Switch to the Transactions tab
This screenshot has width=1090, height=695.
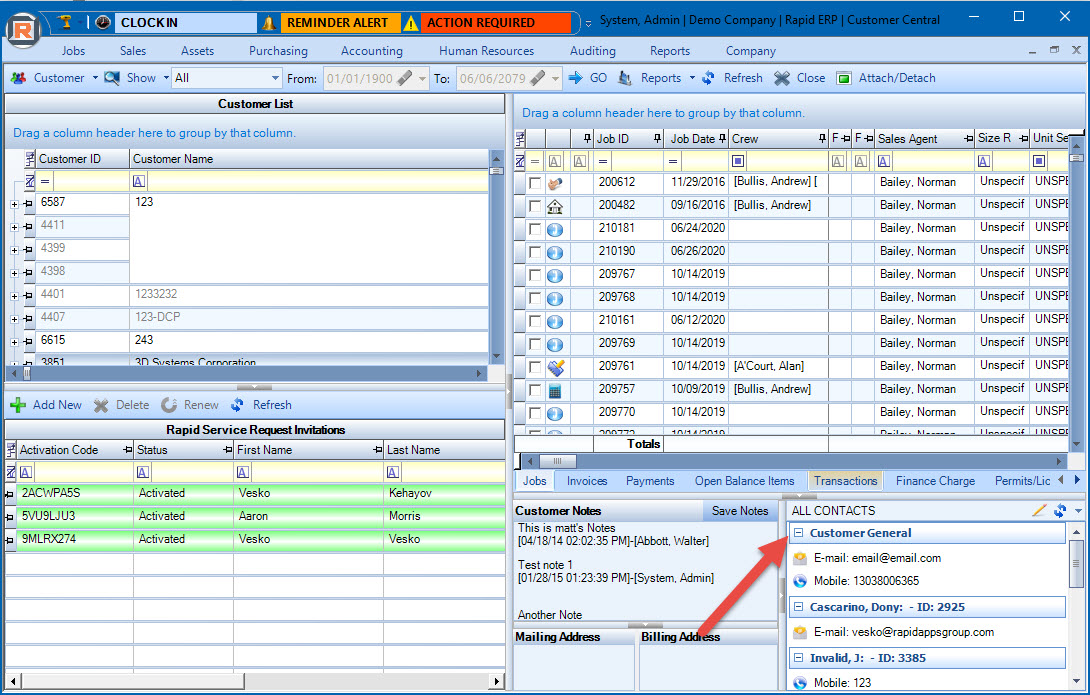845,481
